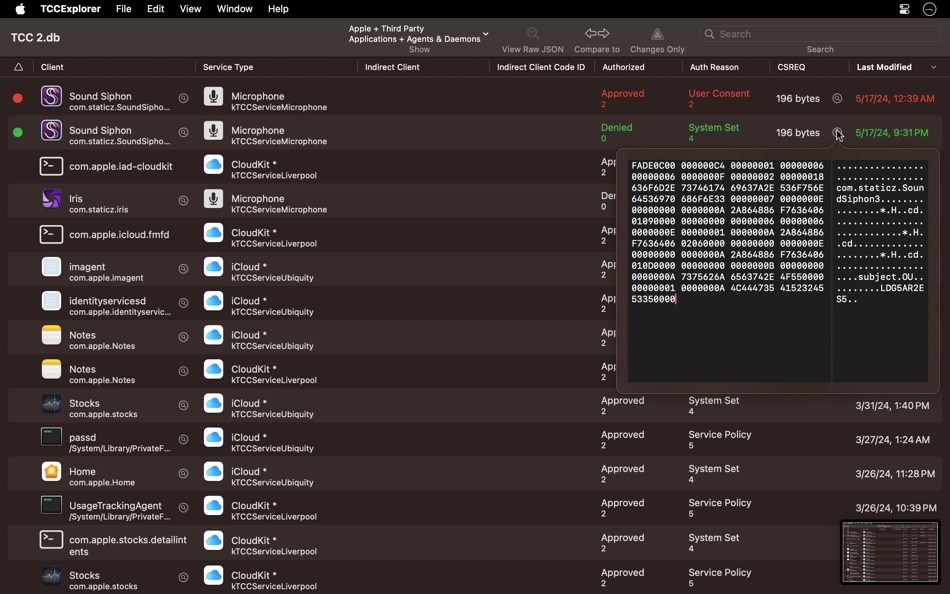
Task: Reveal Iris client details icon
Action: (x=183, y=200)
